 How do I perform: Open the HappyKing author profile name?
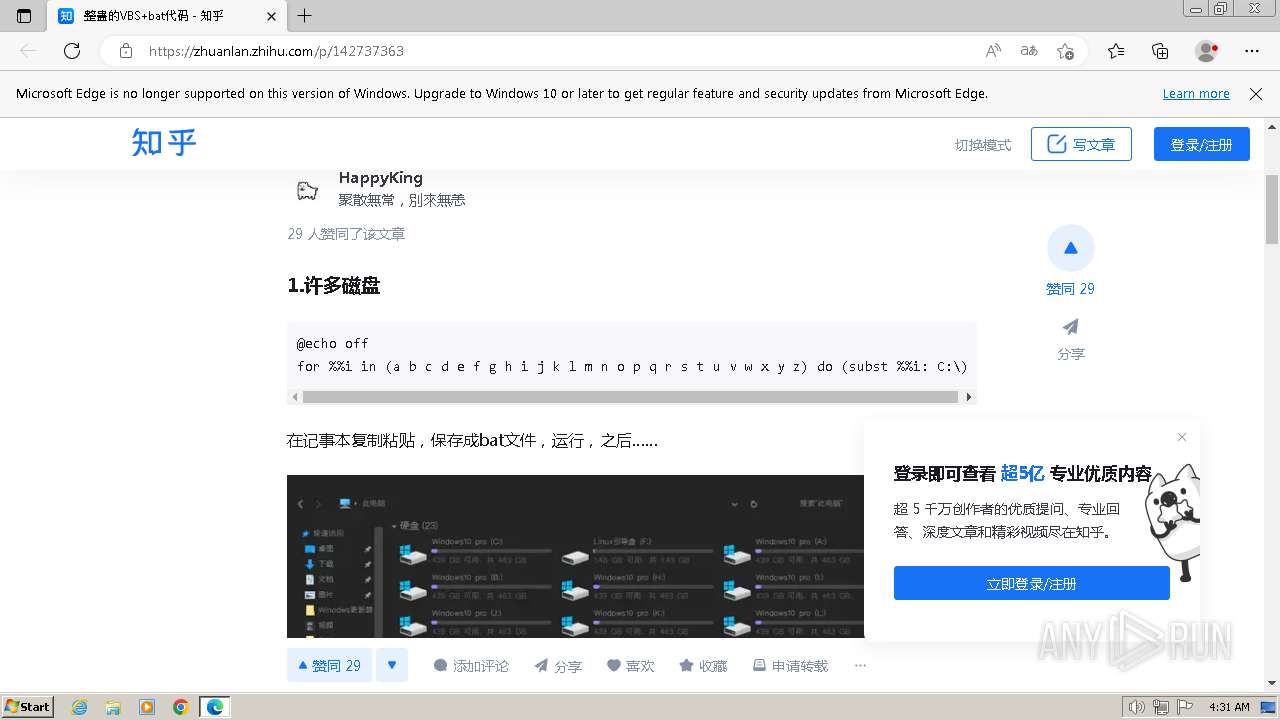tap(380, 178)
